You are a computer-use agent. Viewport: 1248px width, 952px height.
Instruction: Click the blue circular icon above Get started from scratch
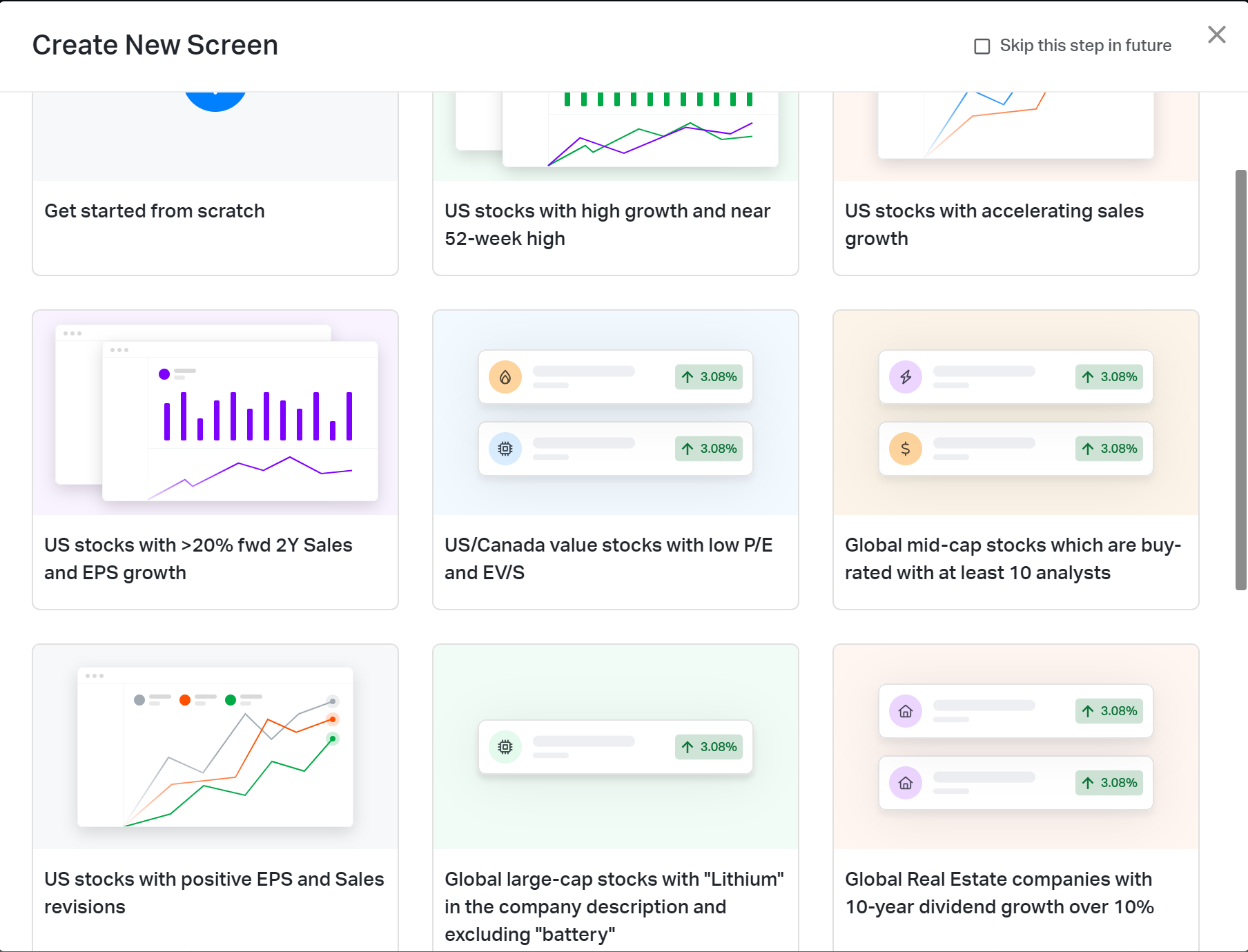[215, 92]
